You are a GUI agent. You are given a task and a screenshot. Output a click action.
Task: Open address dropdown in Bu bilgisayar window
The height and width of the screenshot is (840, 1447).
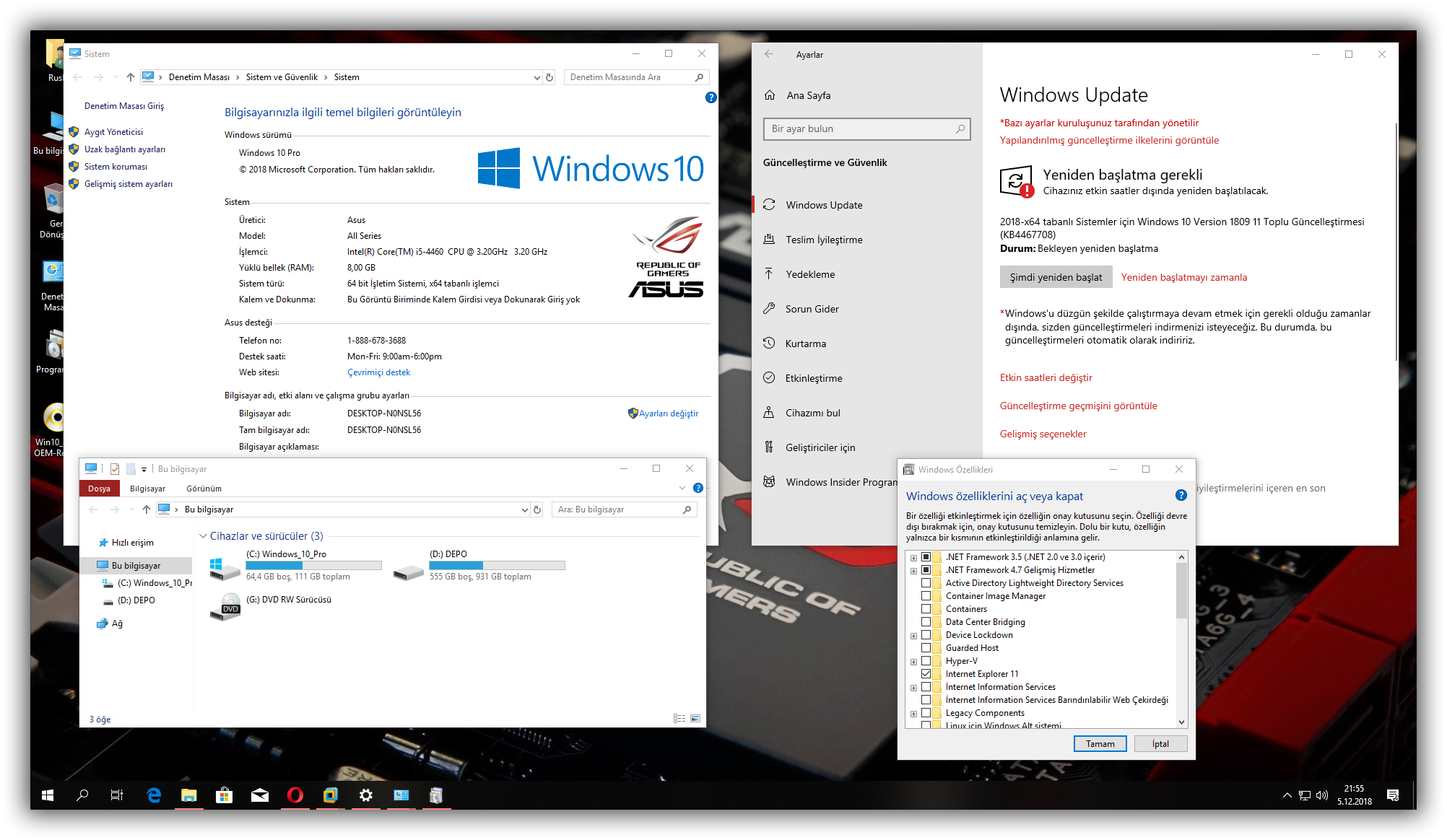coord(524,509)
